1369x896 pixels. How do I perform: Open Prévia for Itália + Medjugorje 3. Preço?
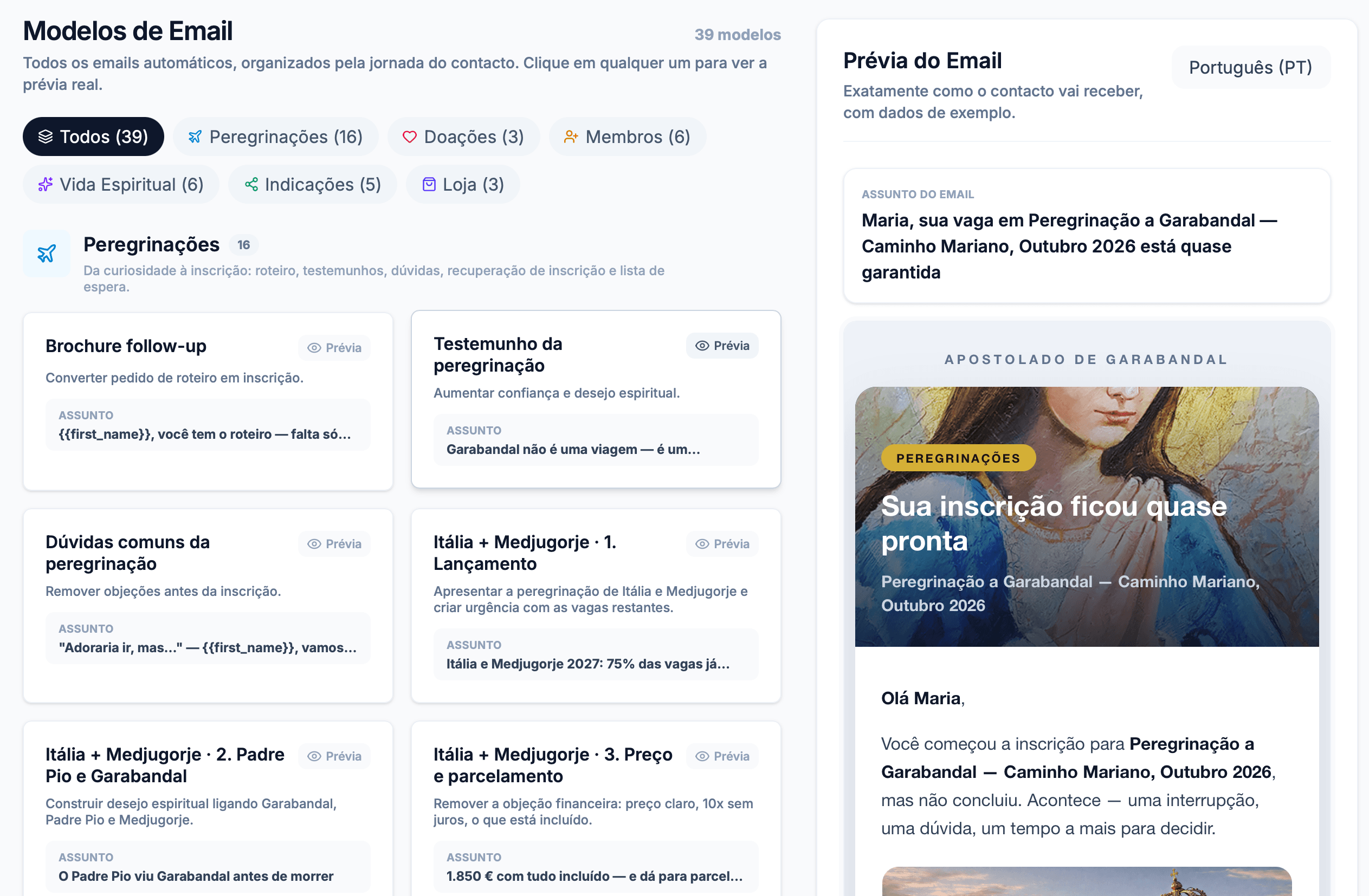[722, 756]
